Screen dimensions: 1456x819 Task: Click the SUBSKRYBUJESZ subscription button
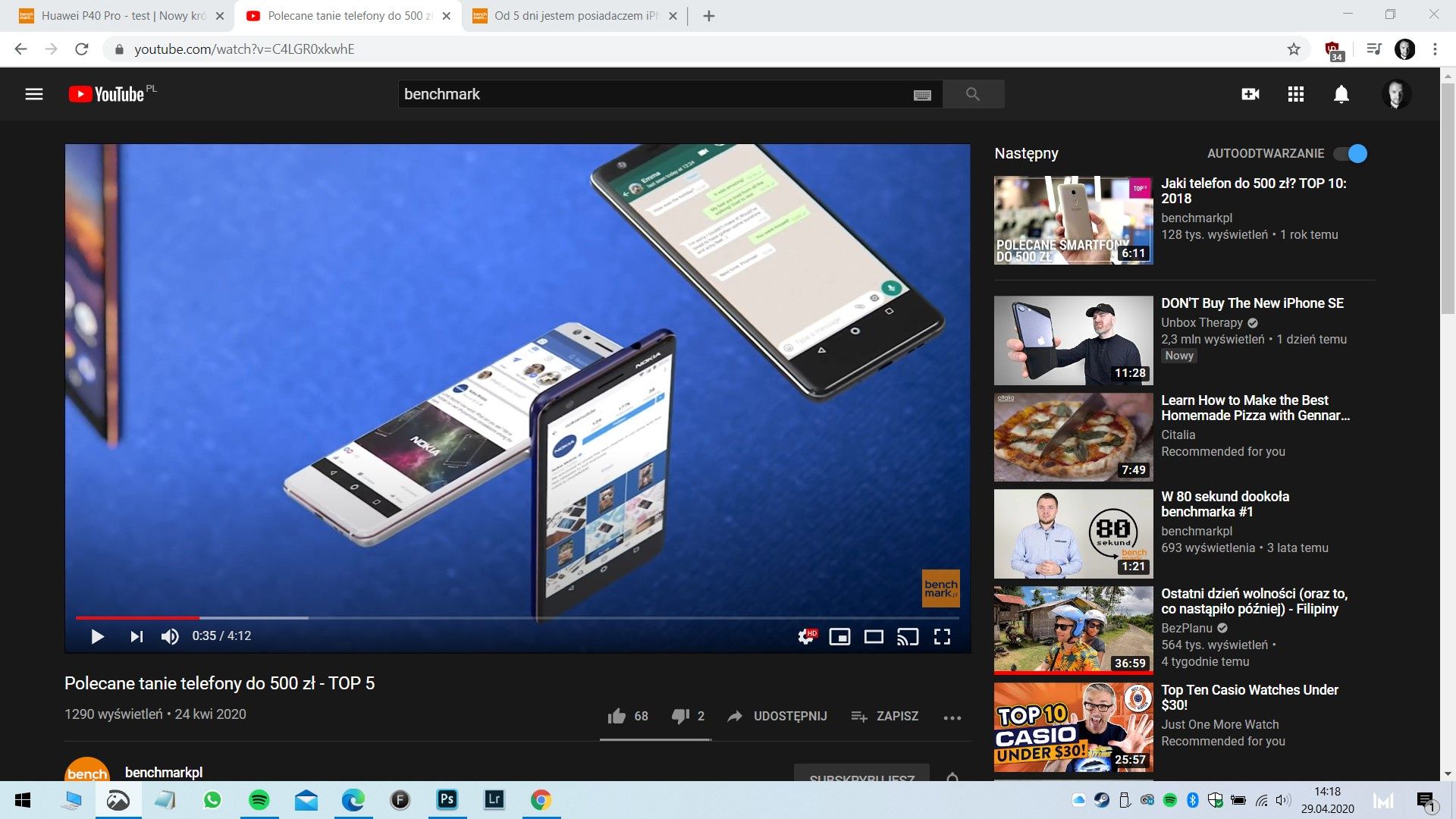pos(861,773)
